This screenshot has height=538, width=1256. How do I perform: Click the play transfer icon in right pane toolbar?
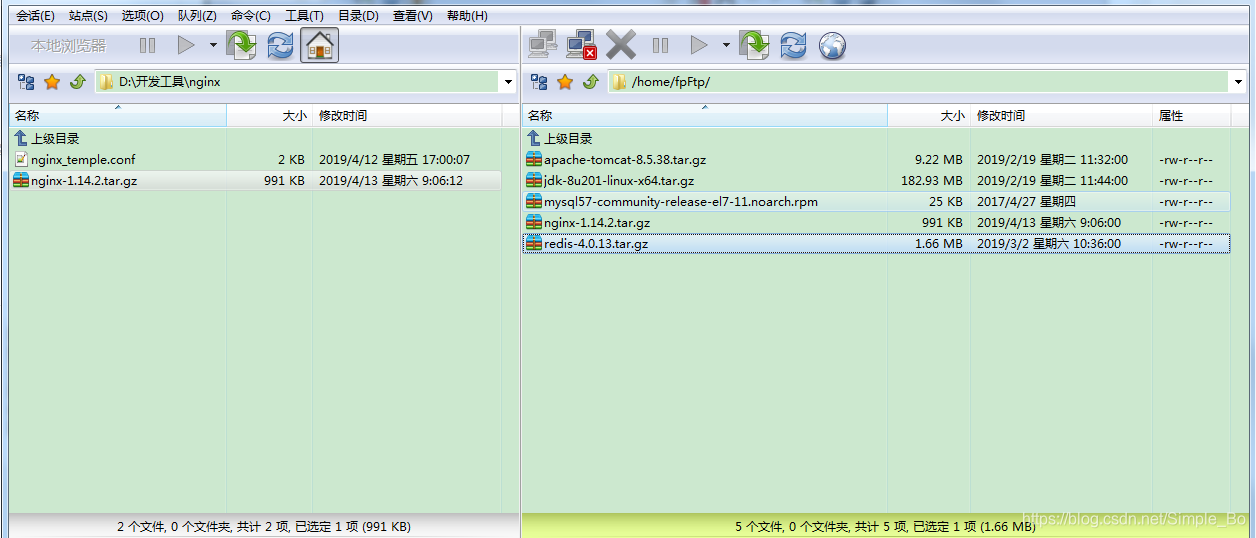pyautogui.click(x=699, y=45)
